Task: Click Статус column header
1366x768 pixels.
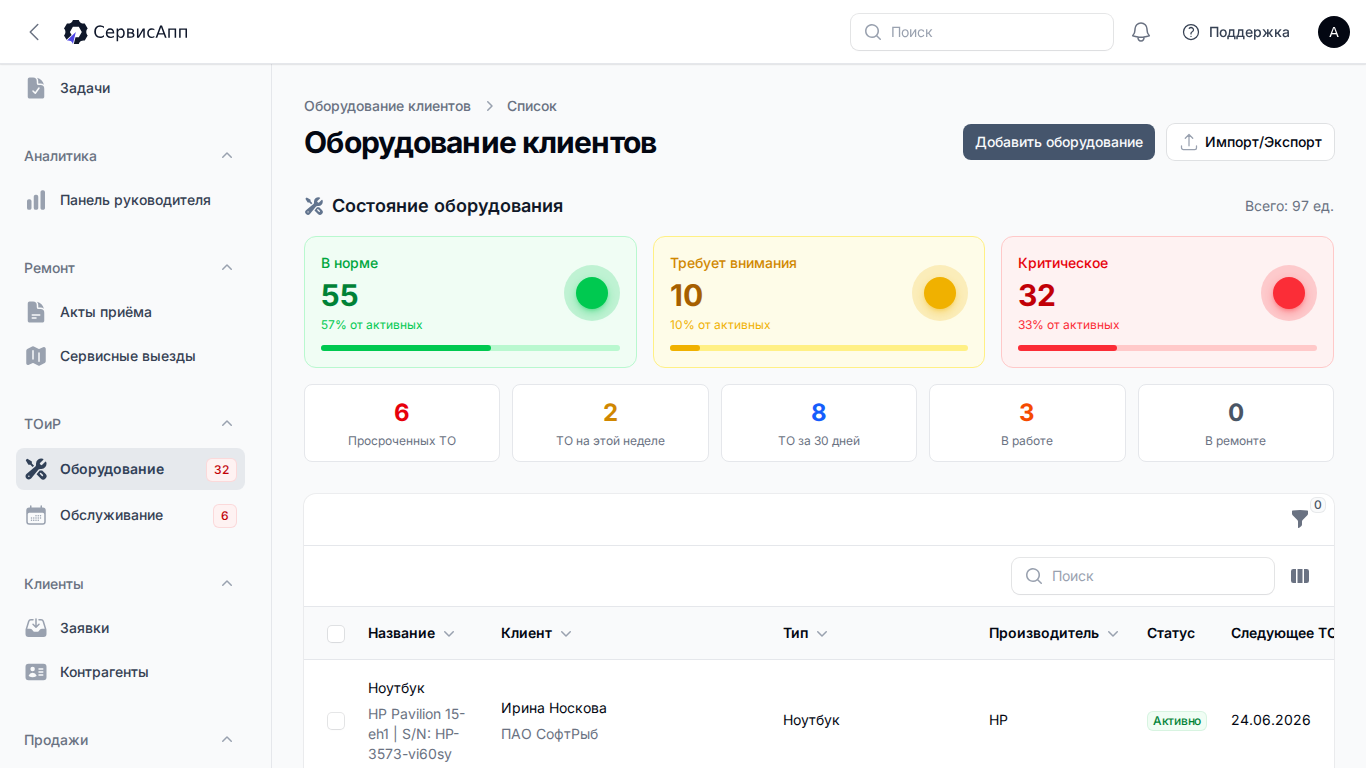Action: pyautogui.click(x=1171, y=633)
